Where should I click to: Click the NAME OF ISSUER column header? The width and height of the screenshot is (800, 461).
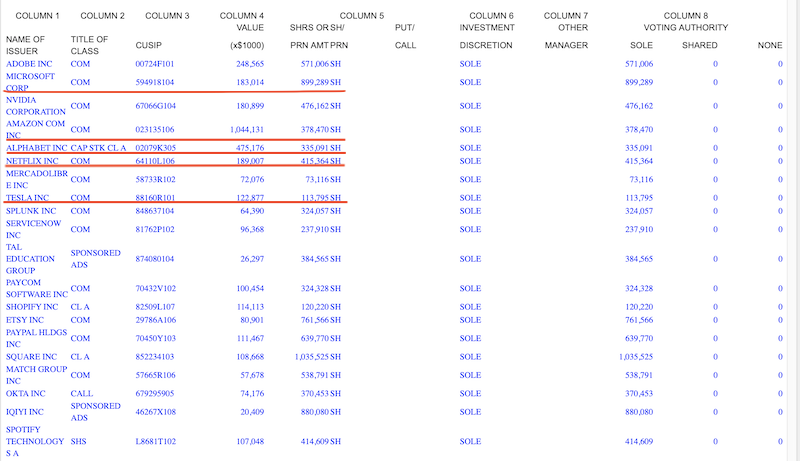coord(25,45)
